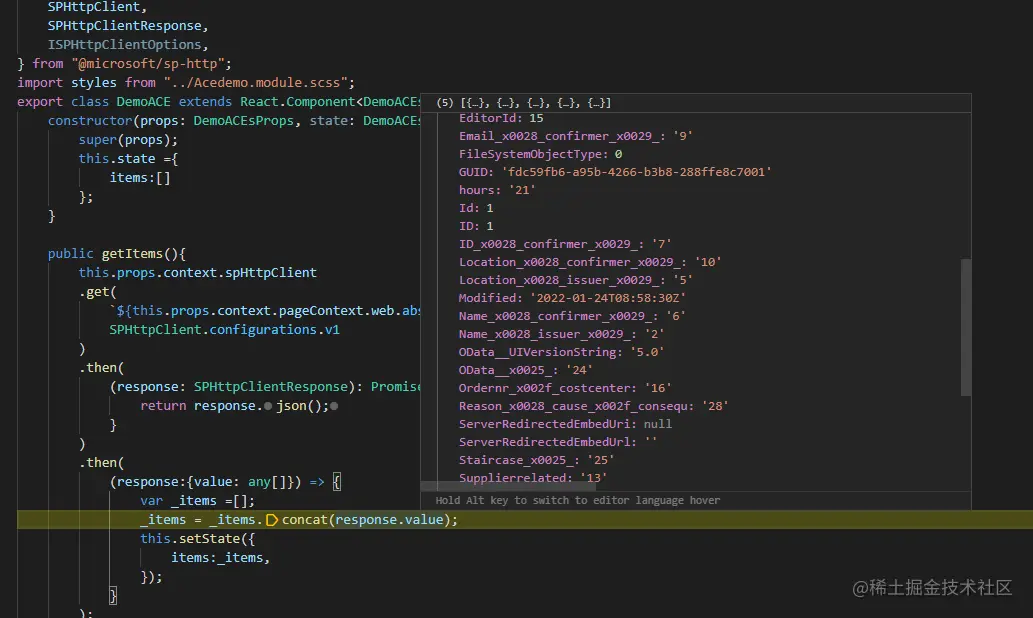
Task: Click the inline breakpoint dot after json();
Action: point(334,406)
